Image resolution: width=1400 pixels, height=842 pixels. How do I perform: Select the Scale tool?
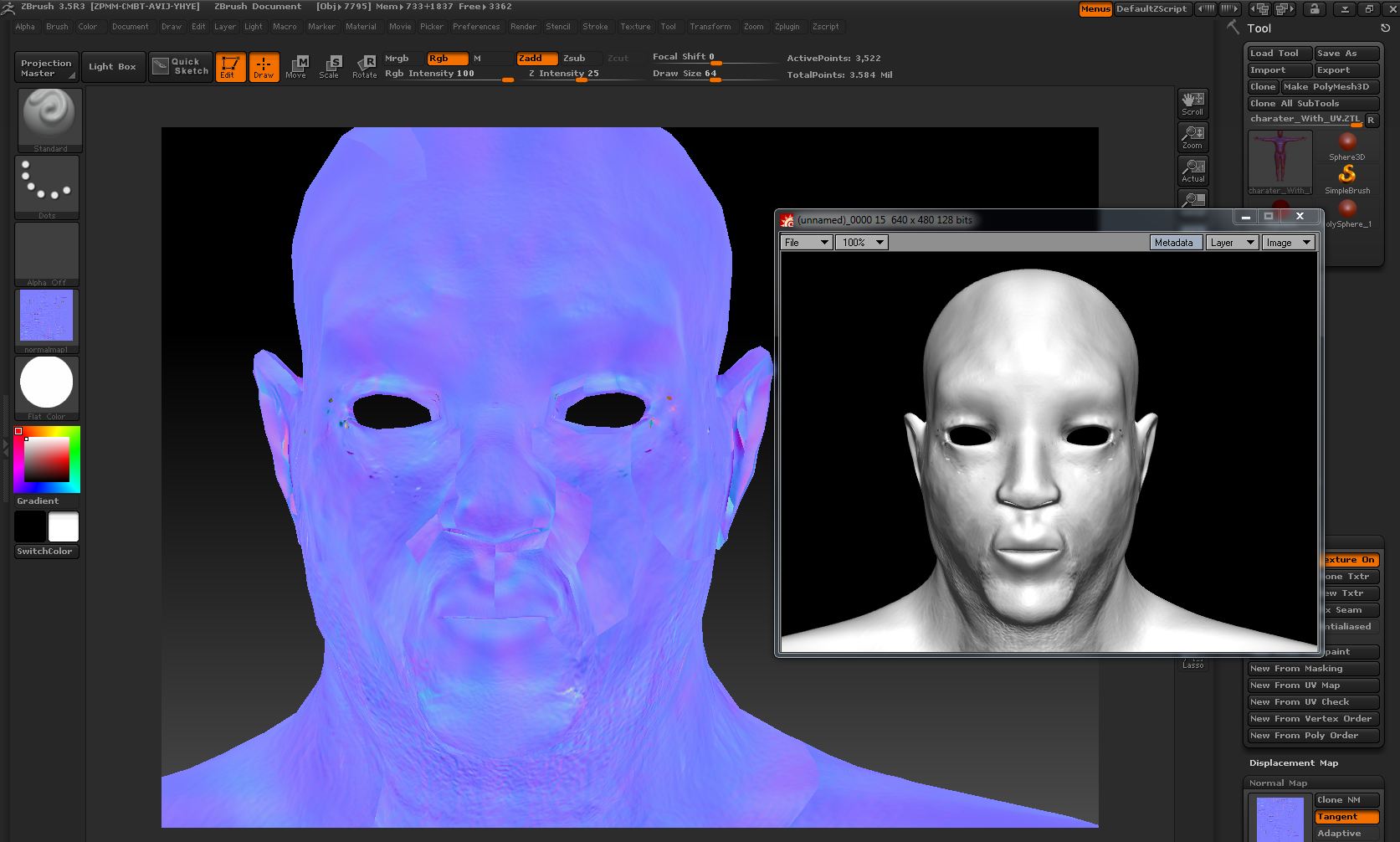pos(330,67)
